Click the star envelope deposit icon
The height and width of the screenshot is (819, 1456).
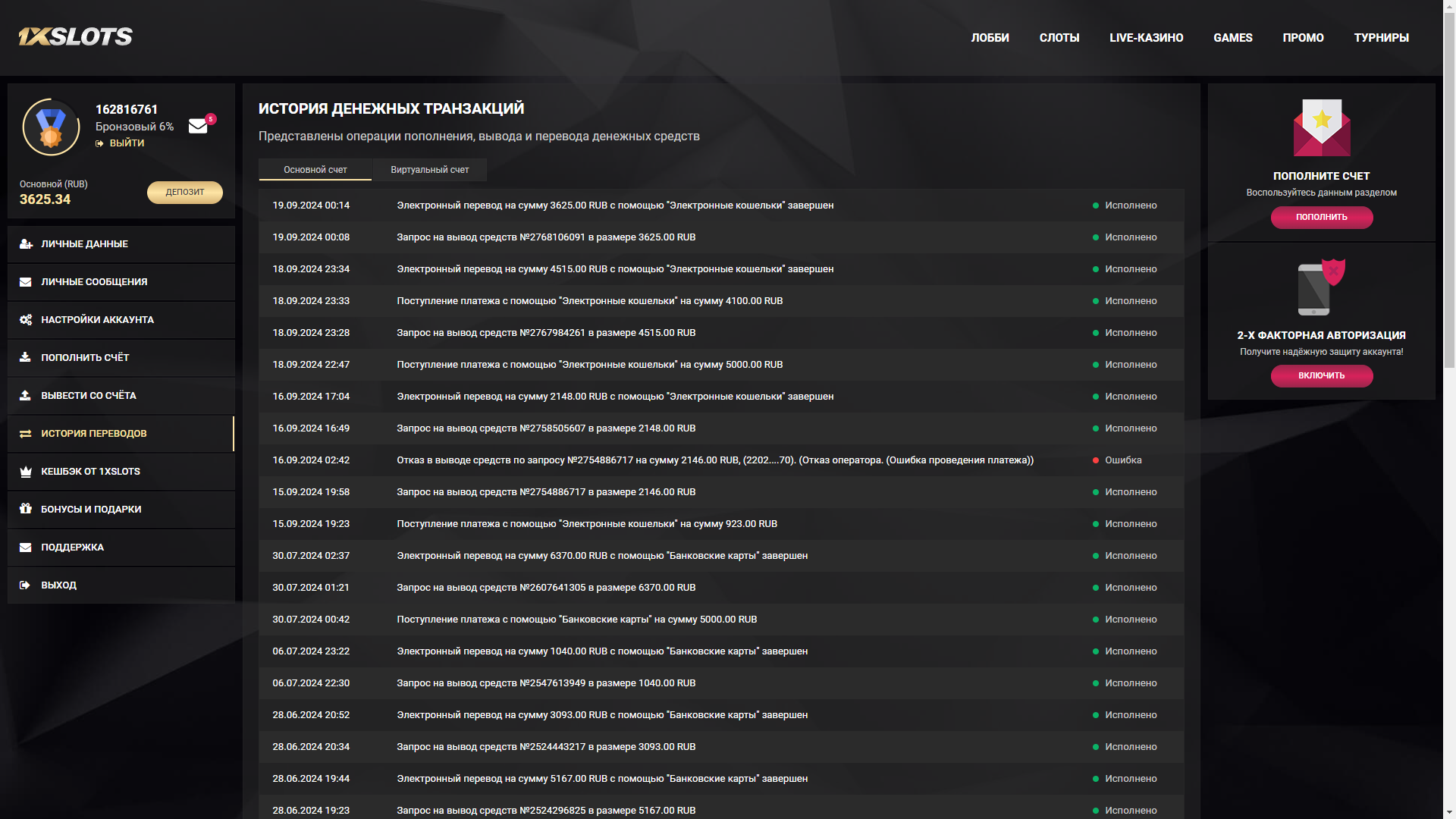[x=1321, y=127]
